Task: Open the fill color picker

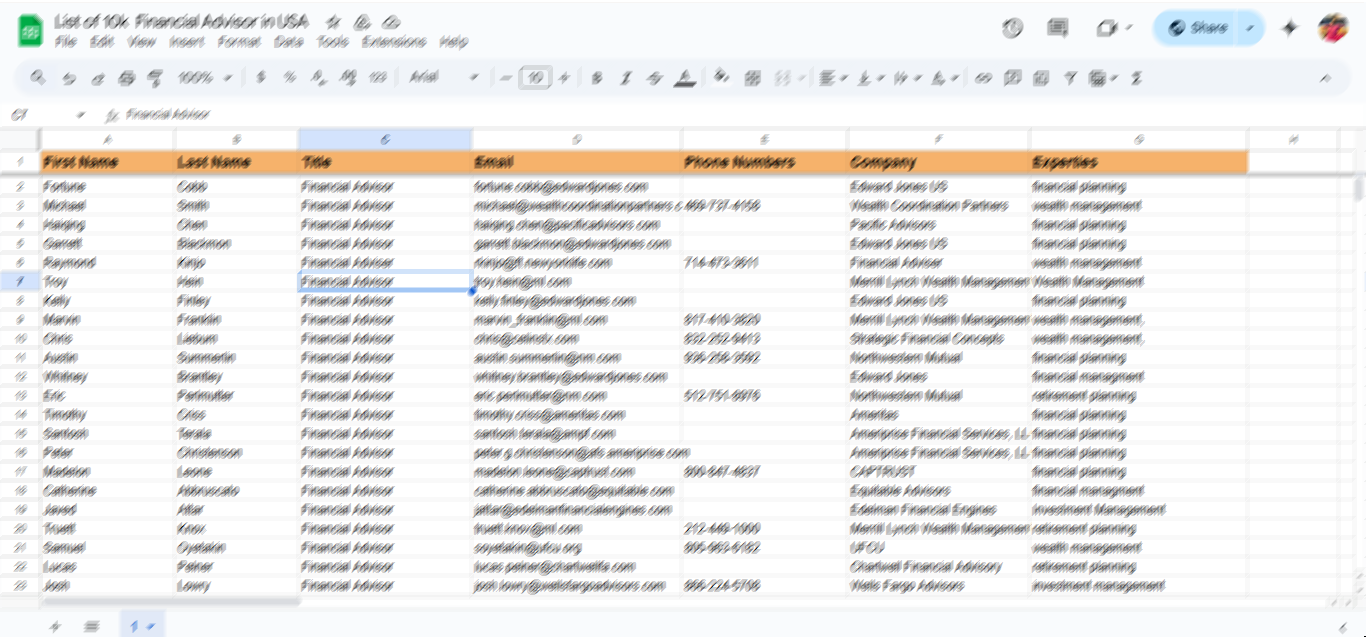Action: pyautogui.click(x=722, y=78)
